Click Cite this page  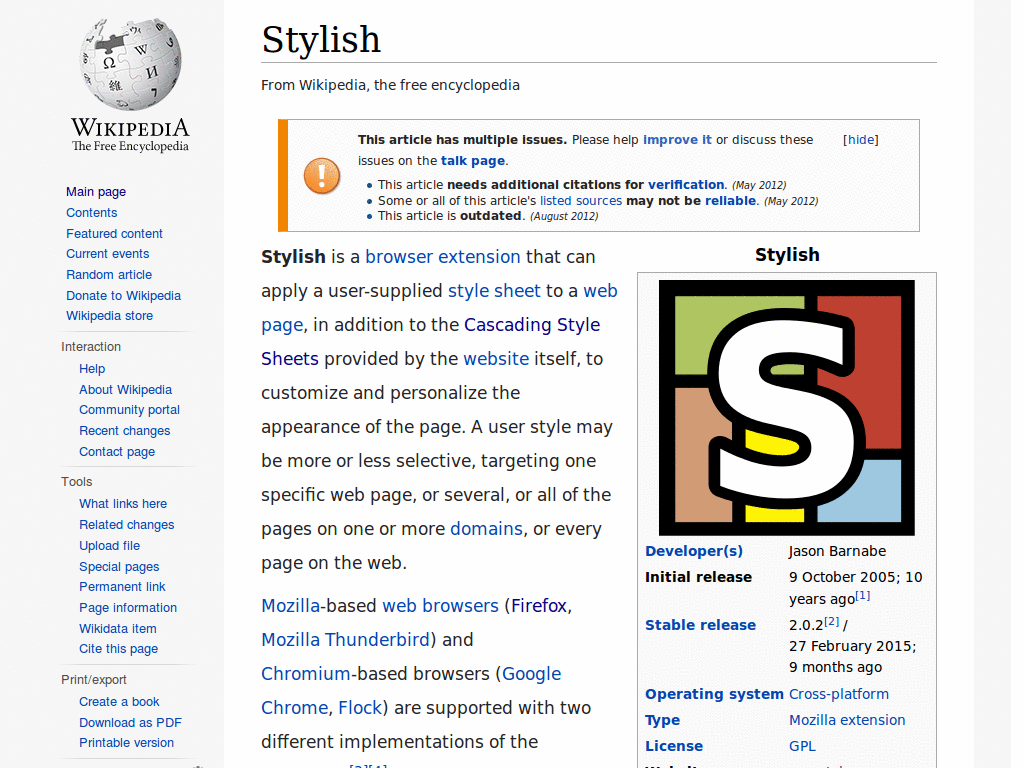click(x=118, y=649)
